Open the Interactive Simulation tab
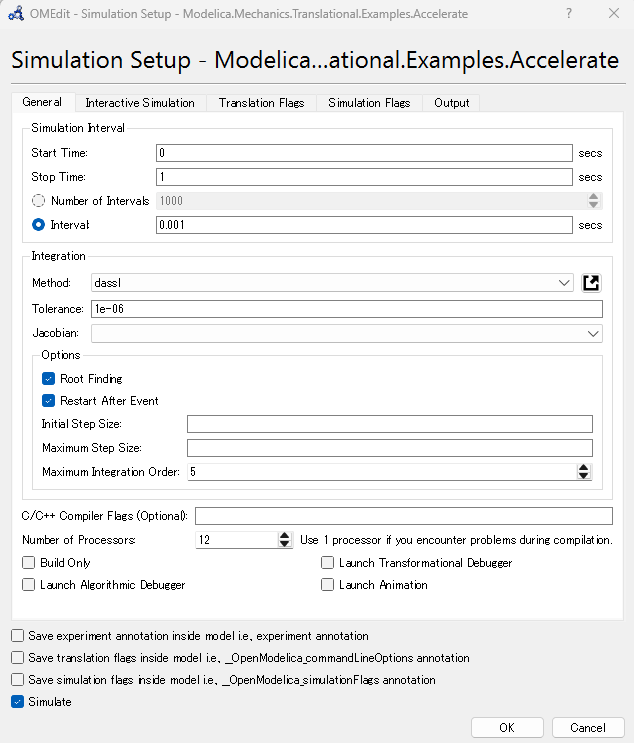 pyautogui.click(x=140, y=103)
